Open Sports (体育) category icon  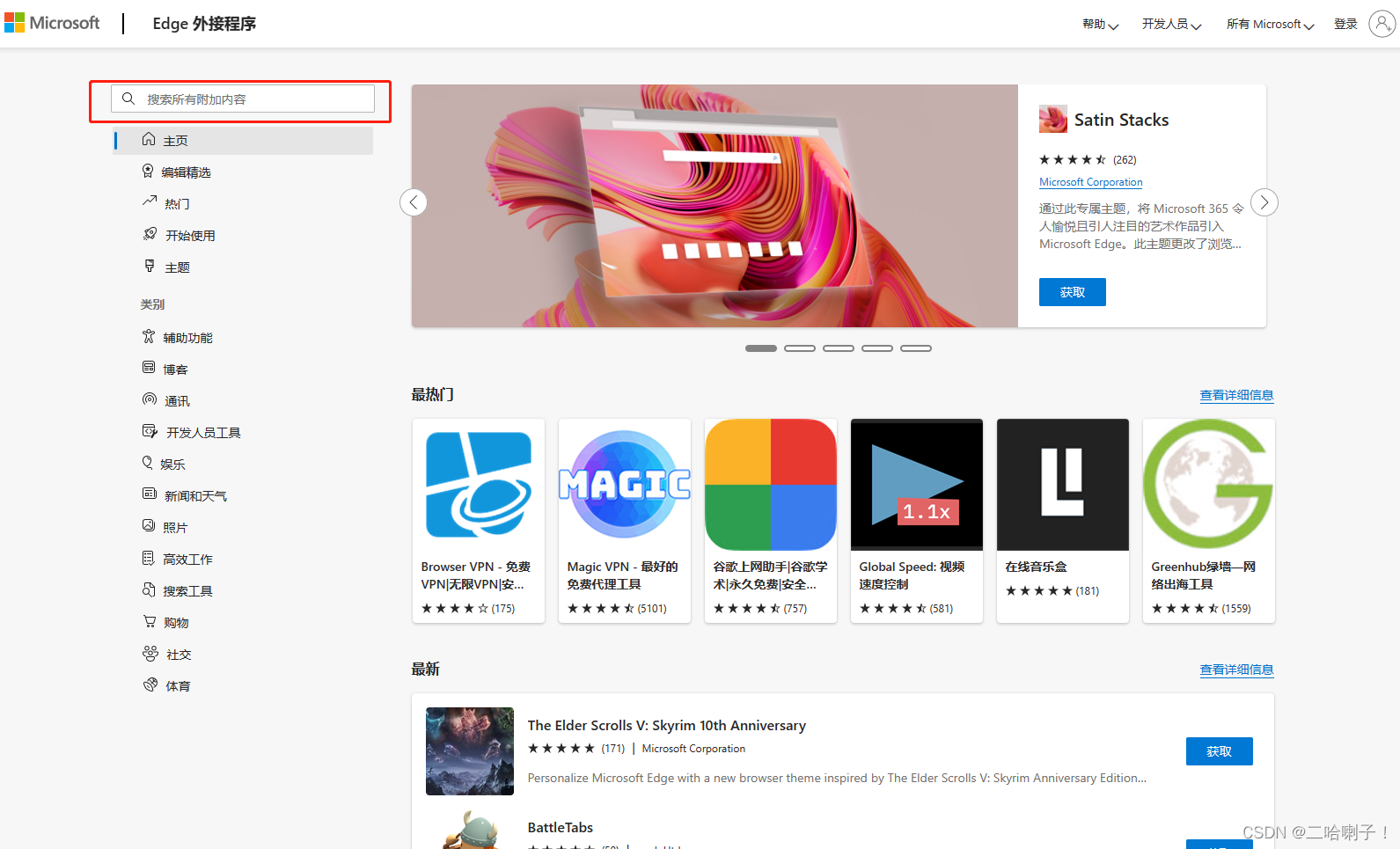150,684
